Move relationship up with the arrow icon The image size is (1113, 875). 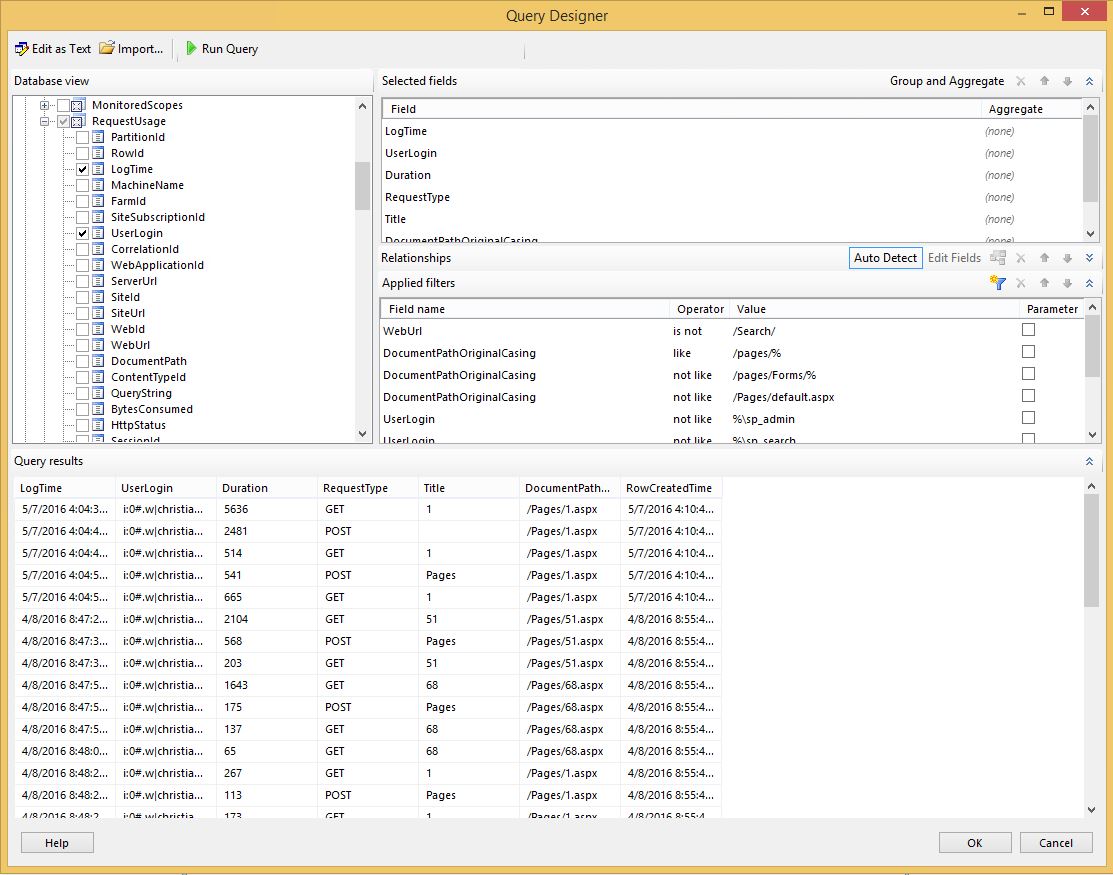coord(1044,258)
